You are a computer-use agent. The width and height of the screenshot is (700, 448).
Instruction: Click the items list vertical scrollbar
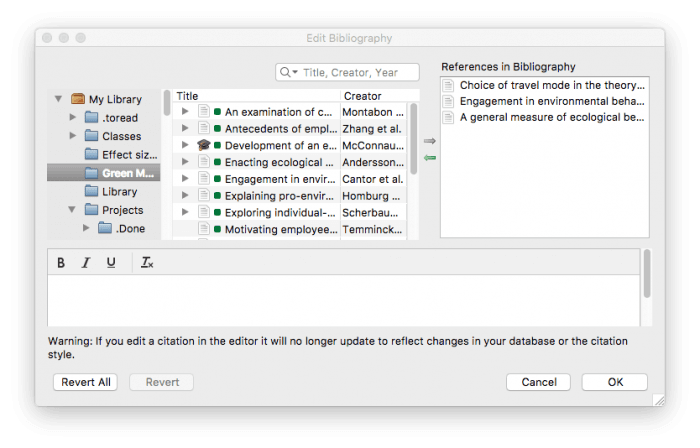(x=414, y=140)
